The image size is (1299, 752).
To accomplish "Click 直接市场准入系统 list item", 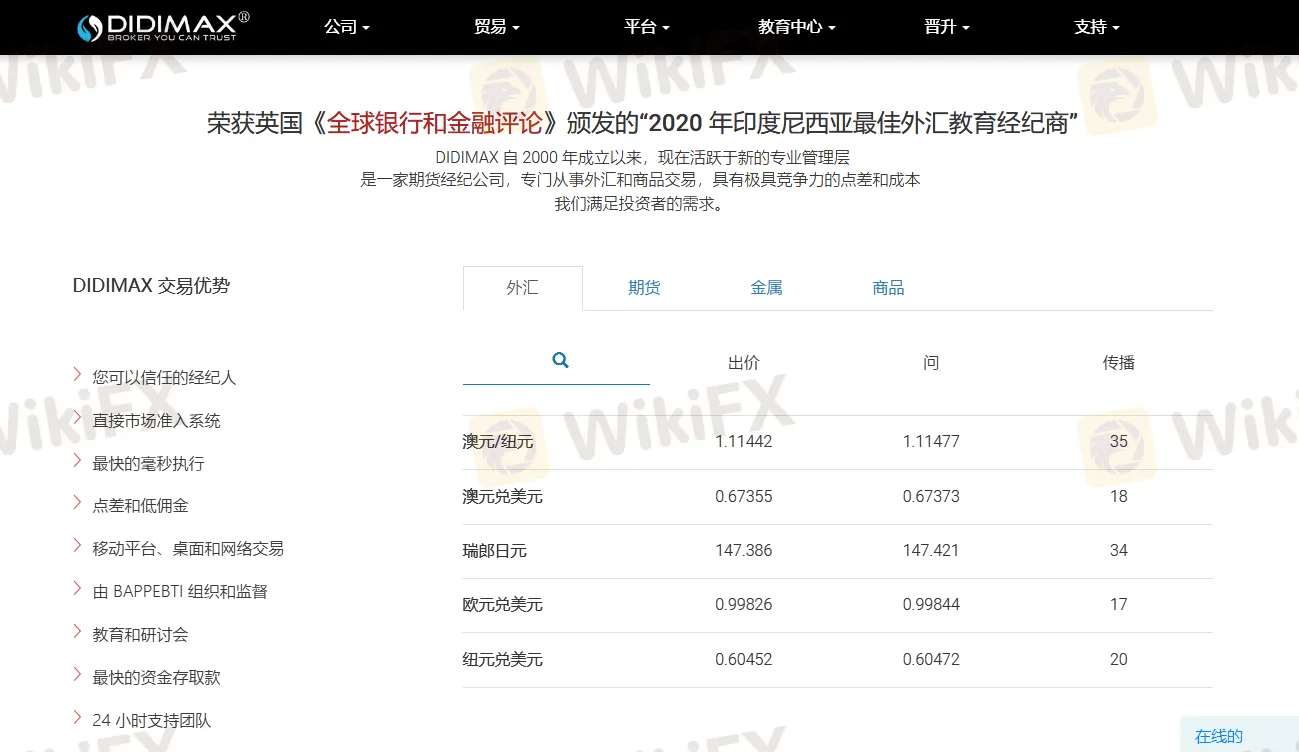I will click(x=156, y=421).
